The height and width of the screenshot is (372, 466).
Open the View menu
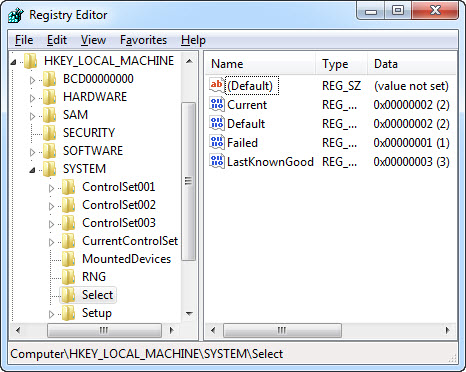coord(93,40)
